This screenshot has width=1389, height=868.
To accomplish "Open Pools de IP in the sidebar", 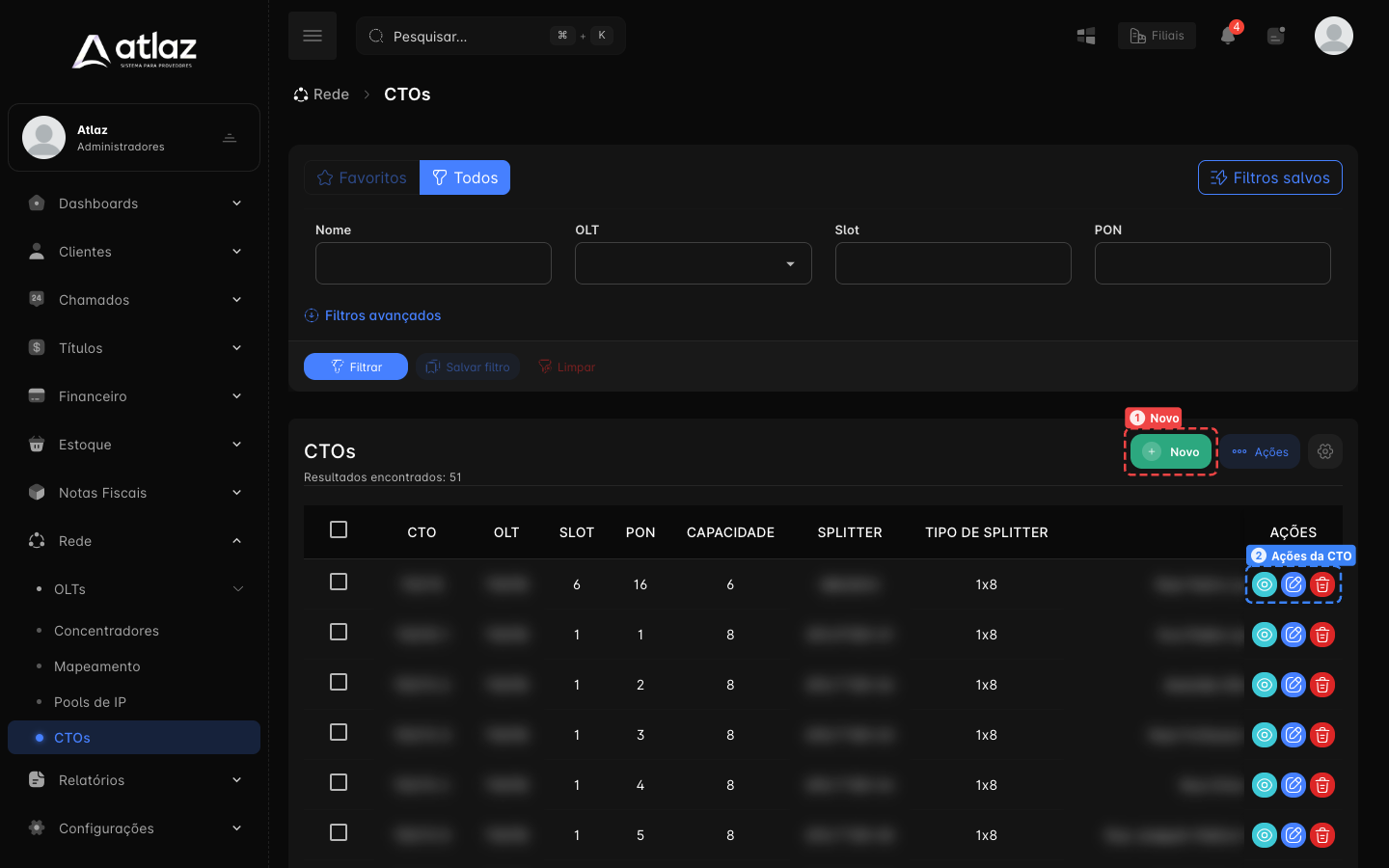I will [x=90, y=702].
